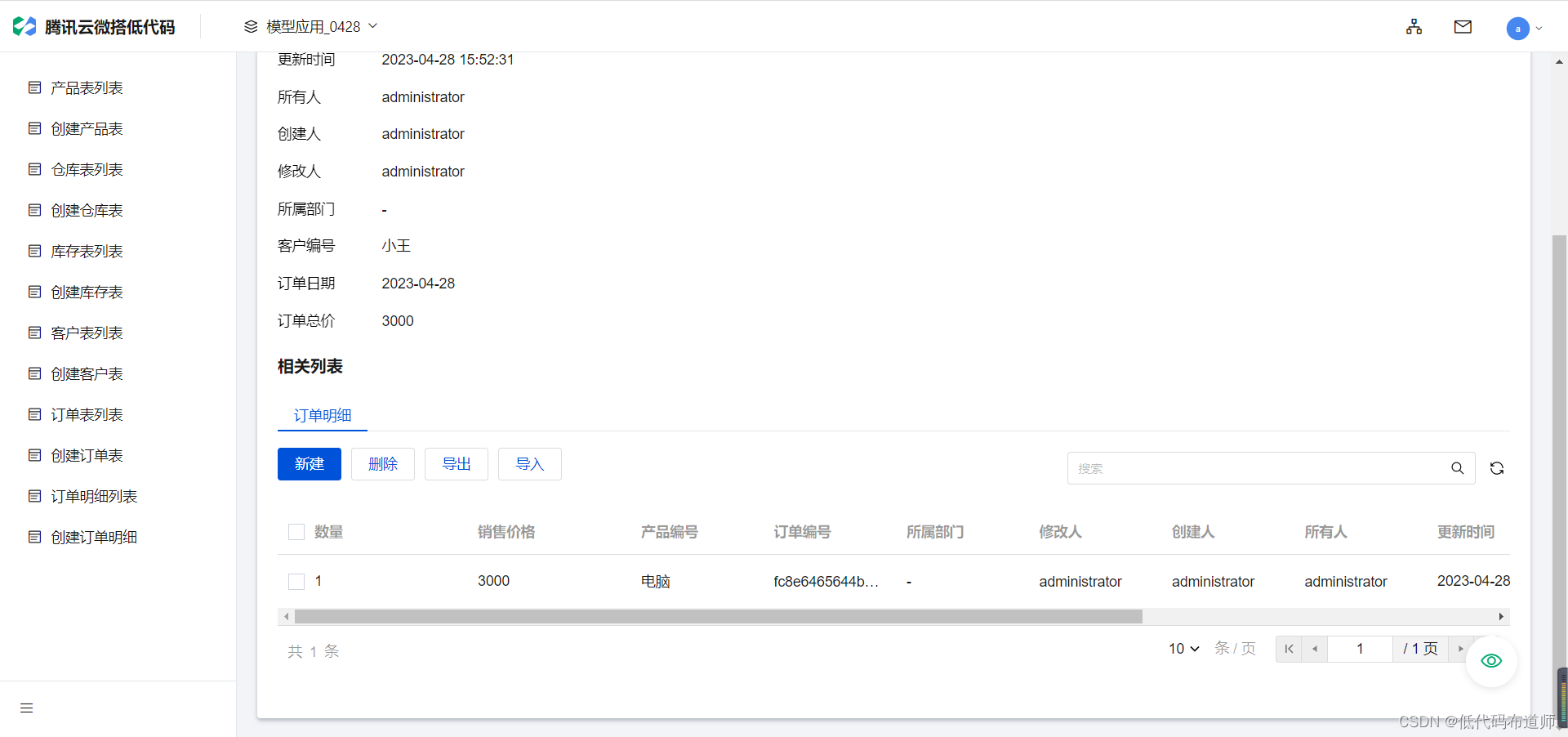Click the icon beside 仓库表列表
Screen dimensions: 1568x737
point(34,169)
